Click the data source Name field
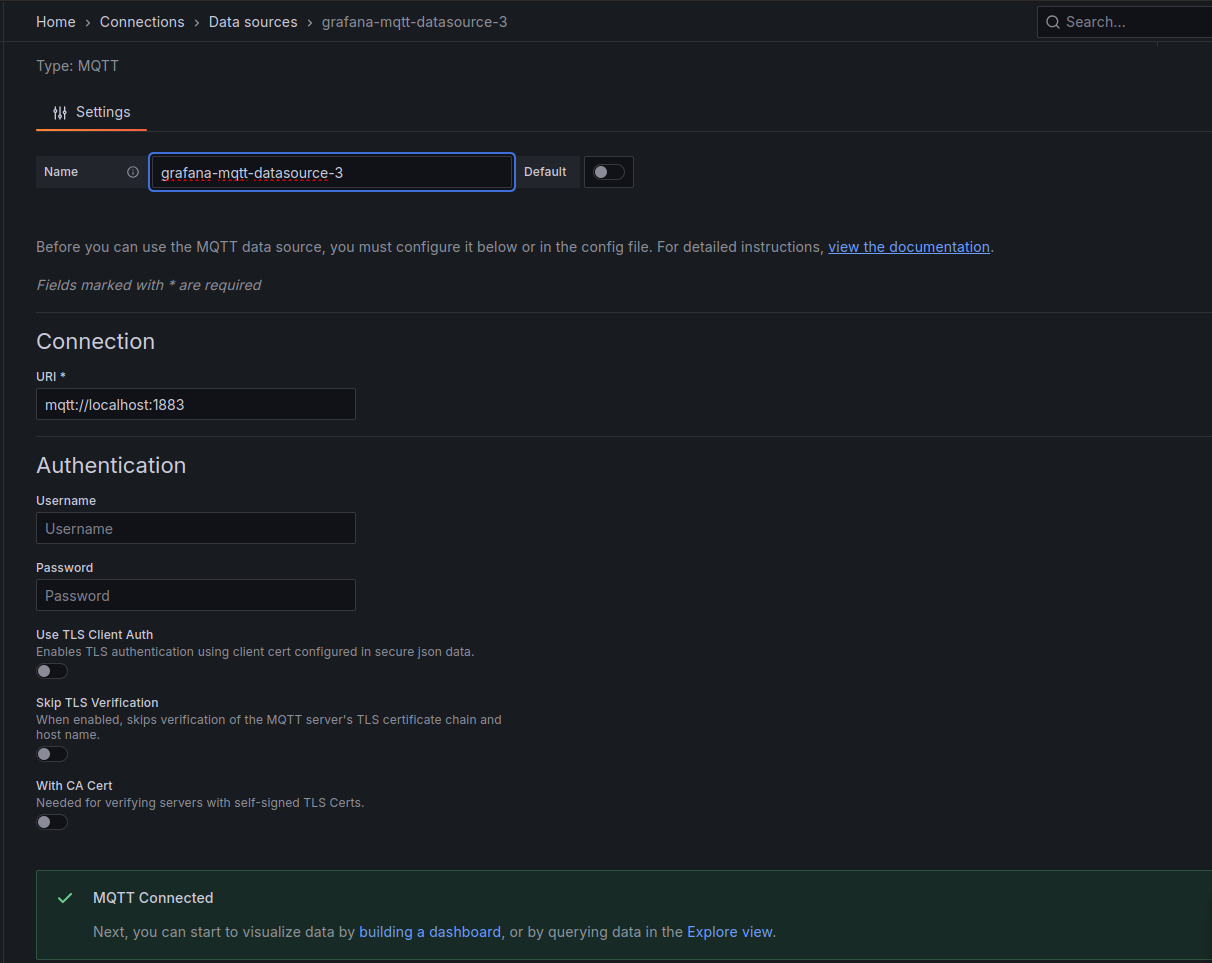Screen dimensions: 1212x963 (332, 172)
